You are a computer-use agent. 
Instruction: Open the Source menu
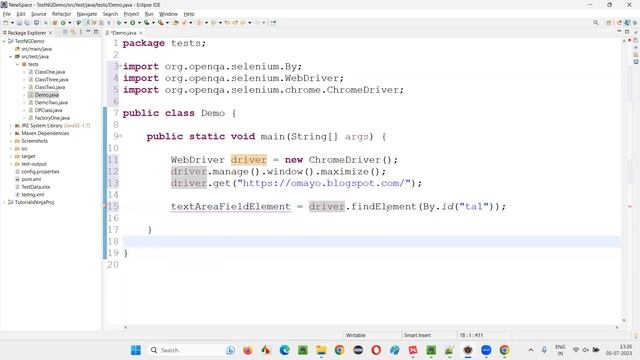click(x=39, y=14)
